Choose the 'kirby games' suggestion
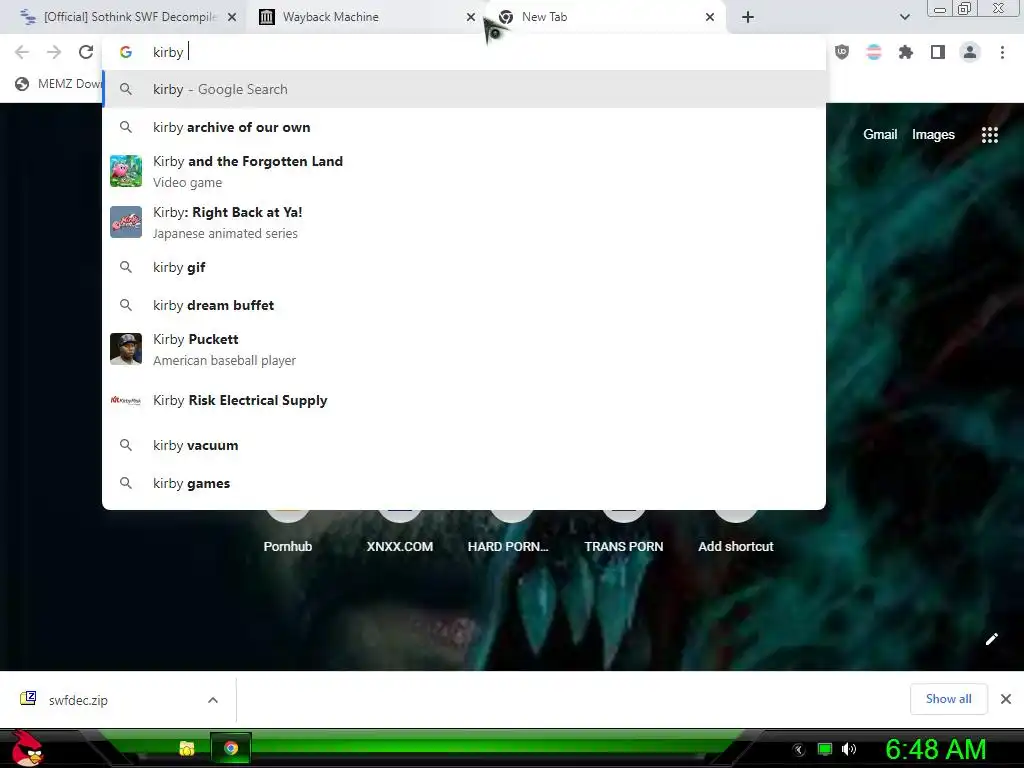 pyautogui.click(x=464, y=483)
